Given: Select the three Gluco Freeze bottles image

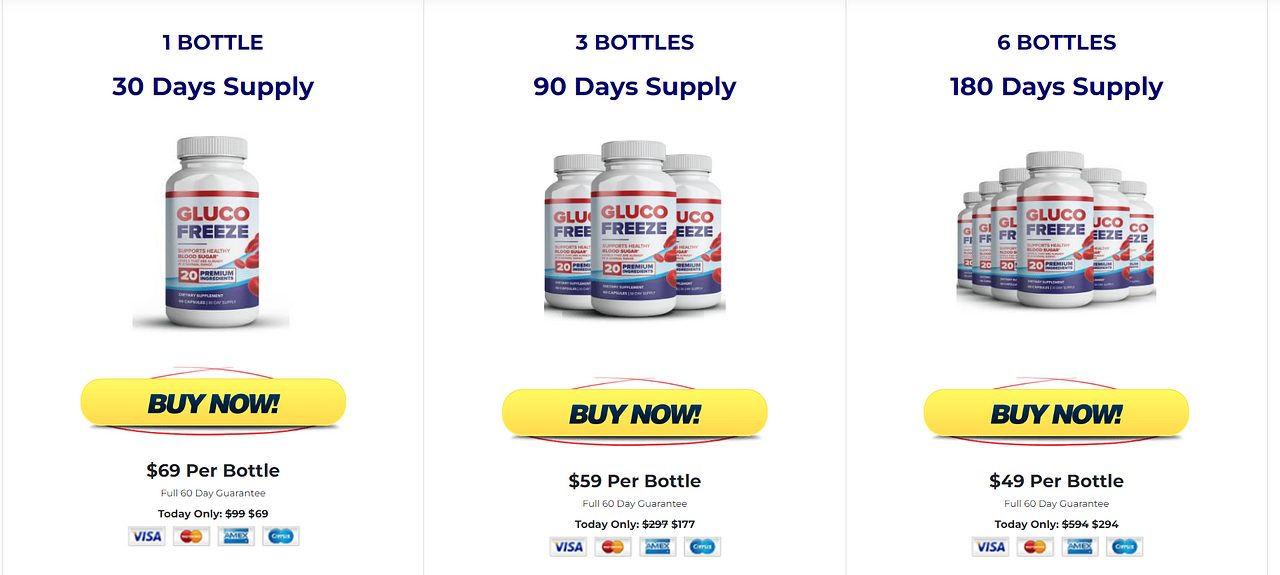Looking at the screenshot, I should click(x=634, y=229).
